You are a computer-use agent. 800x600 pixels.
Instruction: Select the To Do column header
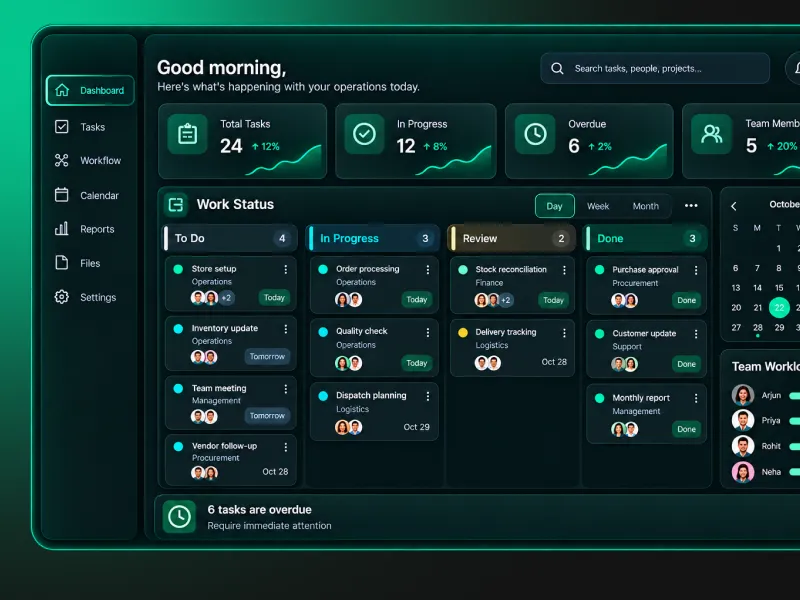tap(230, 238)
